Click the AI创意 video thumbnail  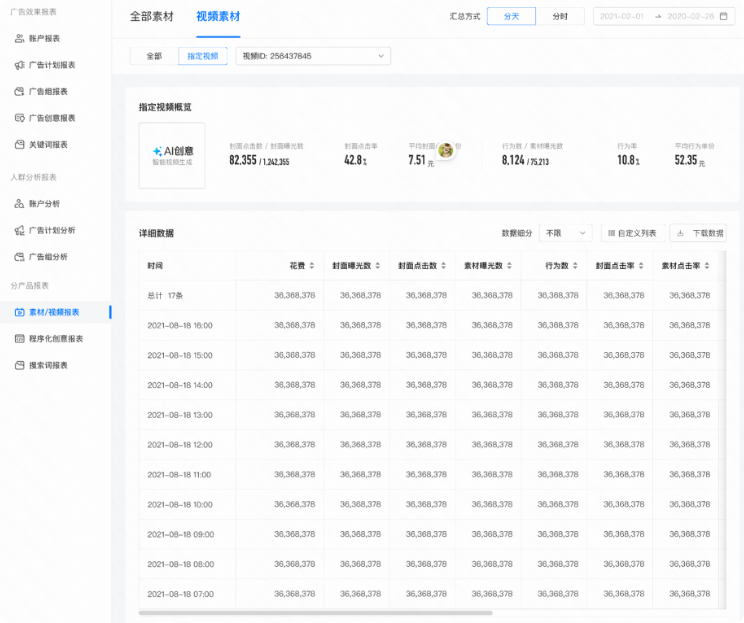point(172,156)
